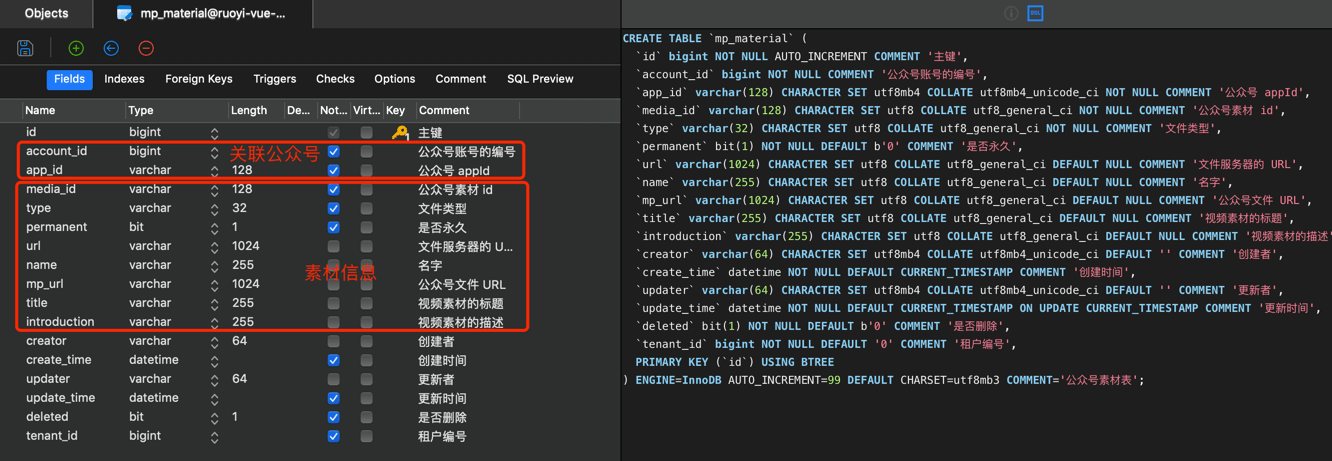Click the primary key icon on id row
The width and height of the screenshot is (1332, 461).
(399, 132)
